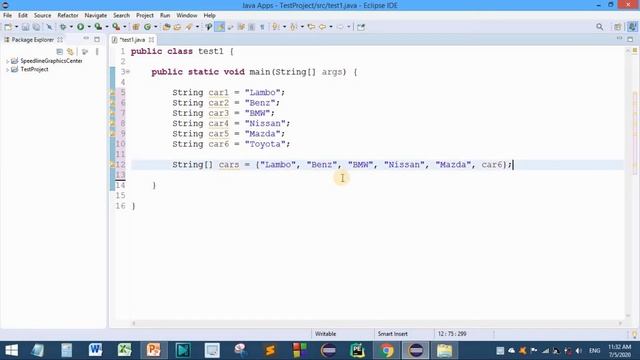Screen dimensions: 640x360
Task: Click the Smart Insert status entry
Action: 393,334
